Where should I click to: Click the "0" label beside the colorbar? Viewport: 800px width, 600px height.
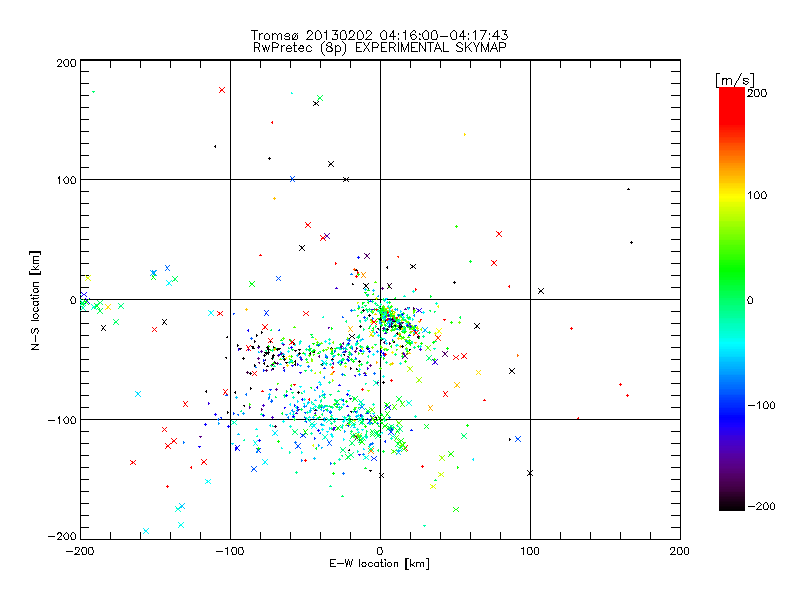coord(750,300)
